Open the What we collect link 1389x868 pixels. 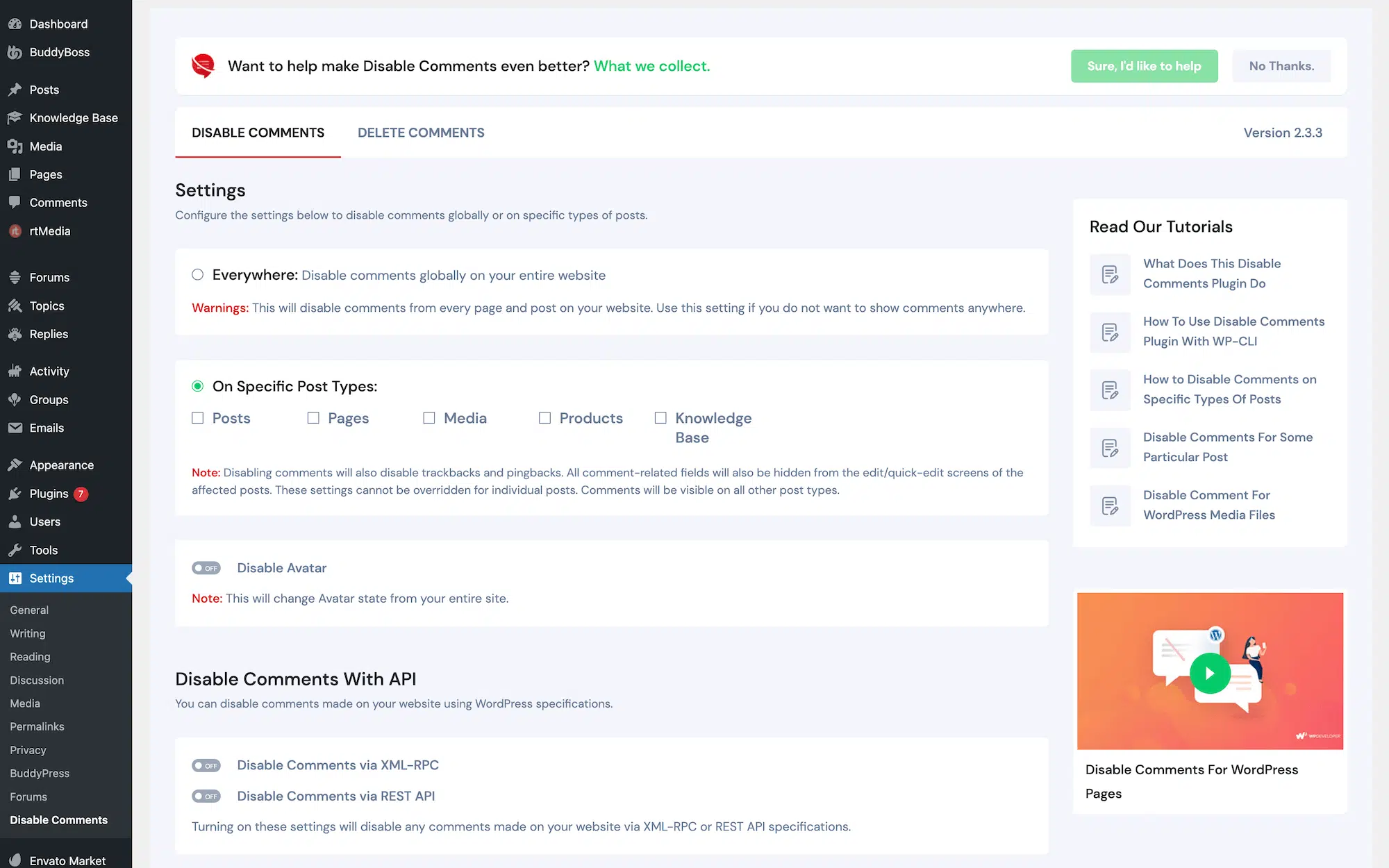click(651, 66)
